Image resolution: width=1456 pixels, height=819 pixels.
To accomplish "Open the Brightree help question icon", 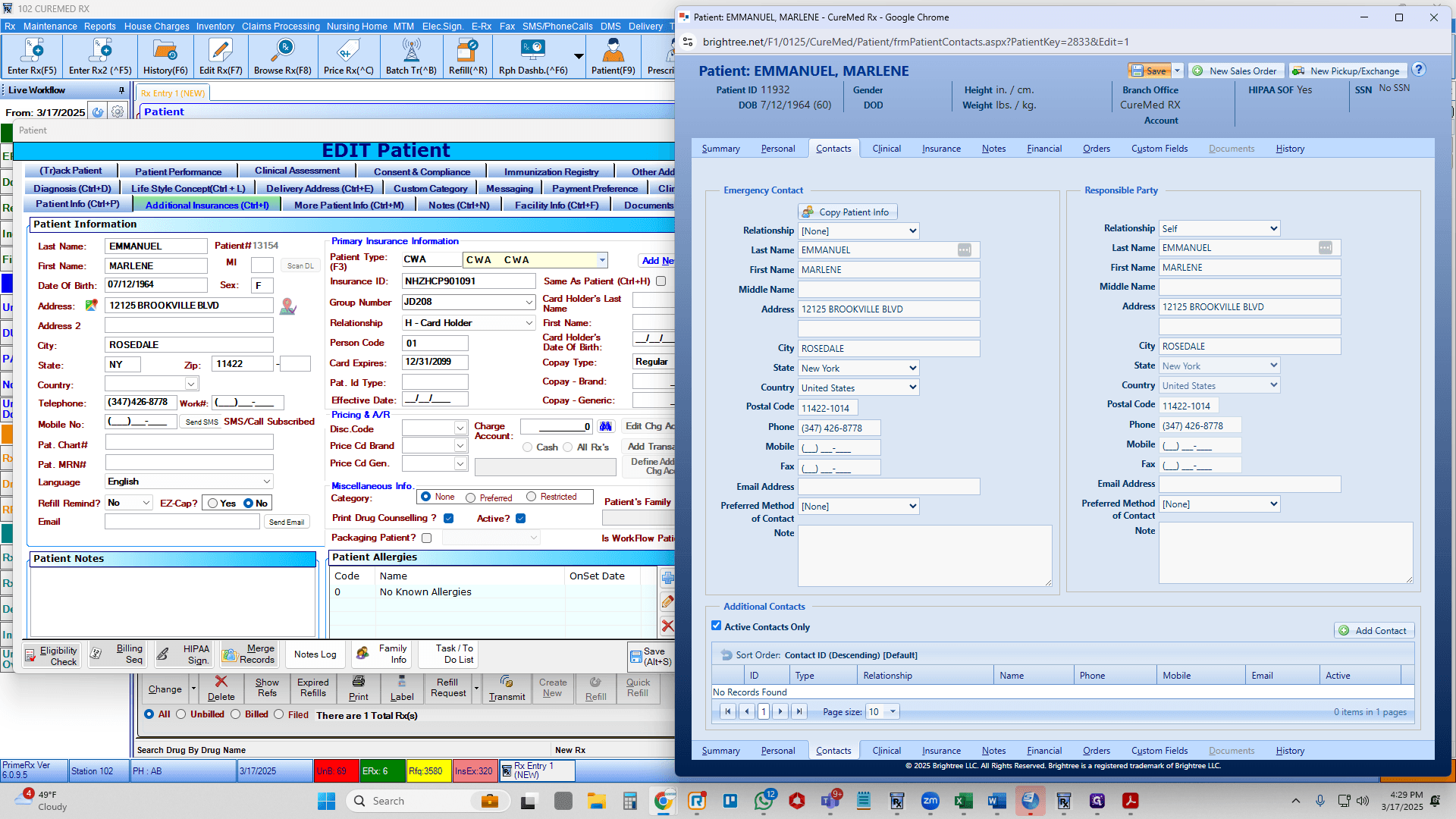I will click(x=1419, y=70).
